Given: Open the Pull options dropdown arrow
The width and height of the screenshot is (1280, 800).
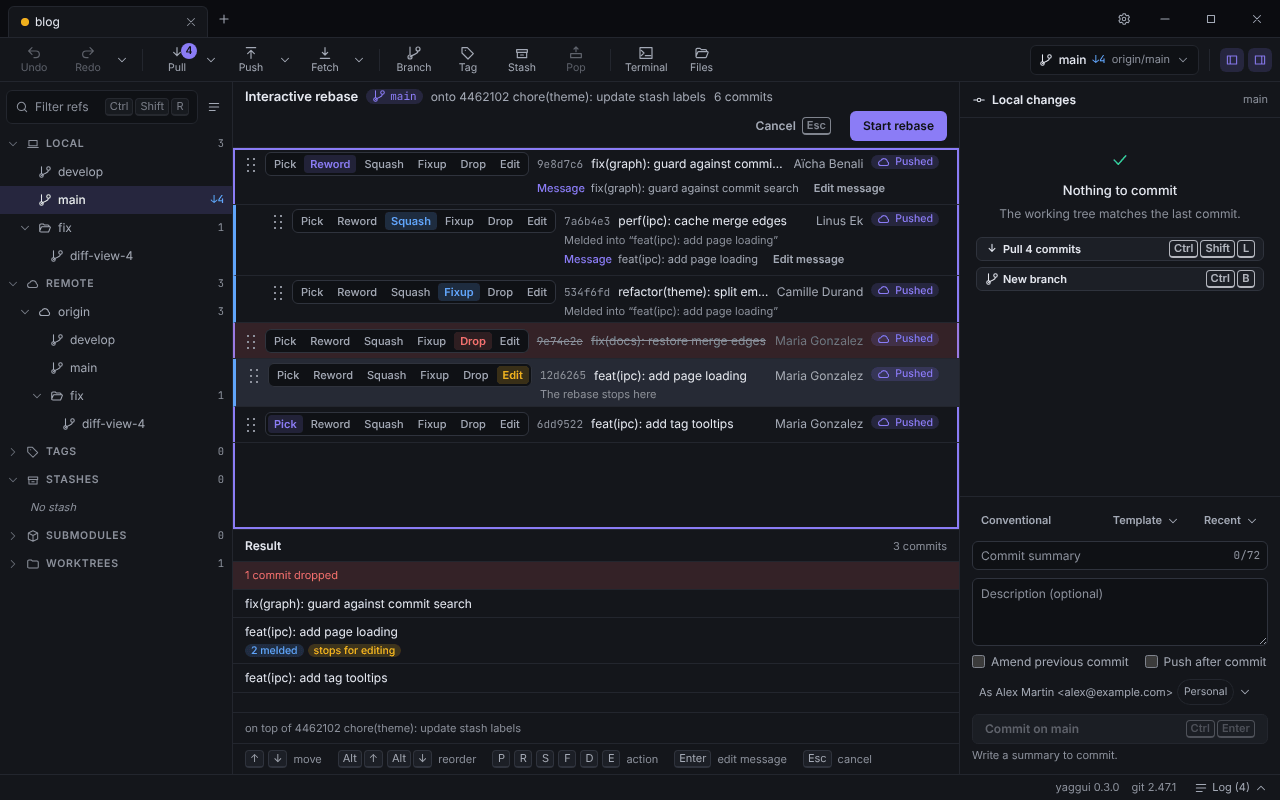Looking at the screenshot, I should 211,60.
